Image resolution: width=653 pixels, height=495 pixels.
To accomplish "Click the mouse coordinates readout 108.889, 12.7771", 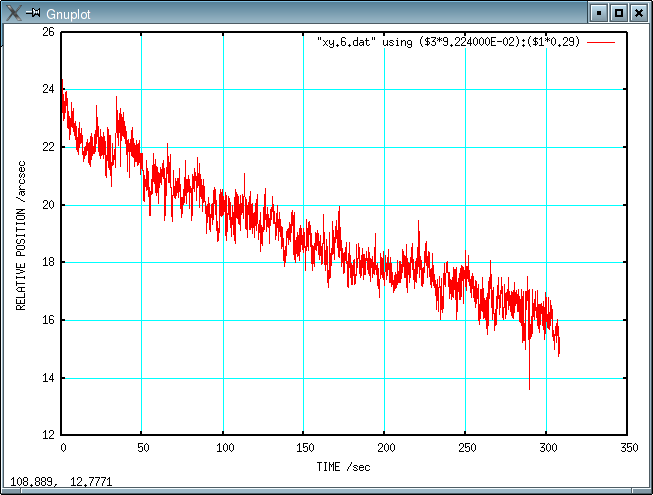I will tap(61, 482).
